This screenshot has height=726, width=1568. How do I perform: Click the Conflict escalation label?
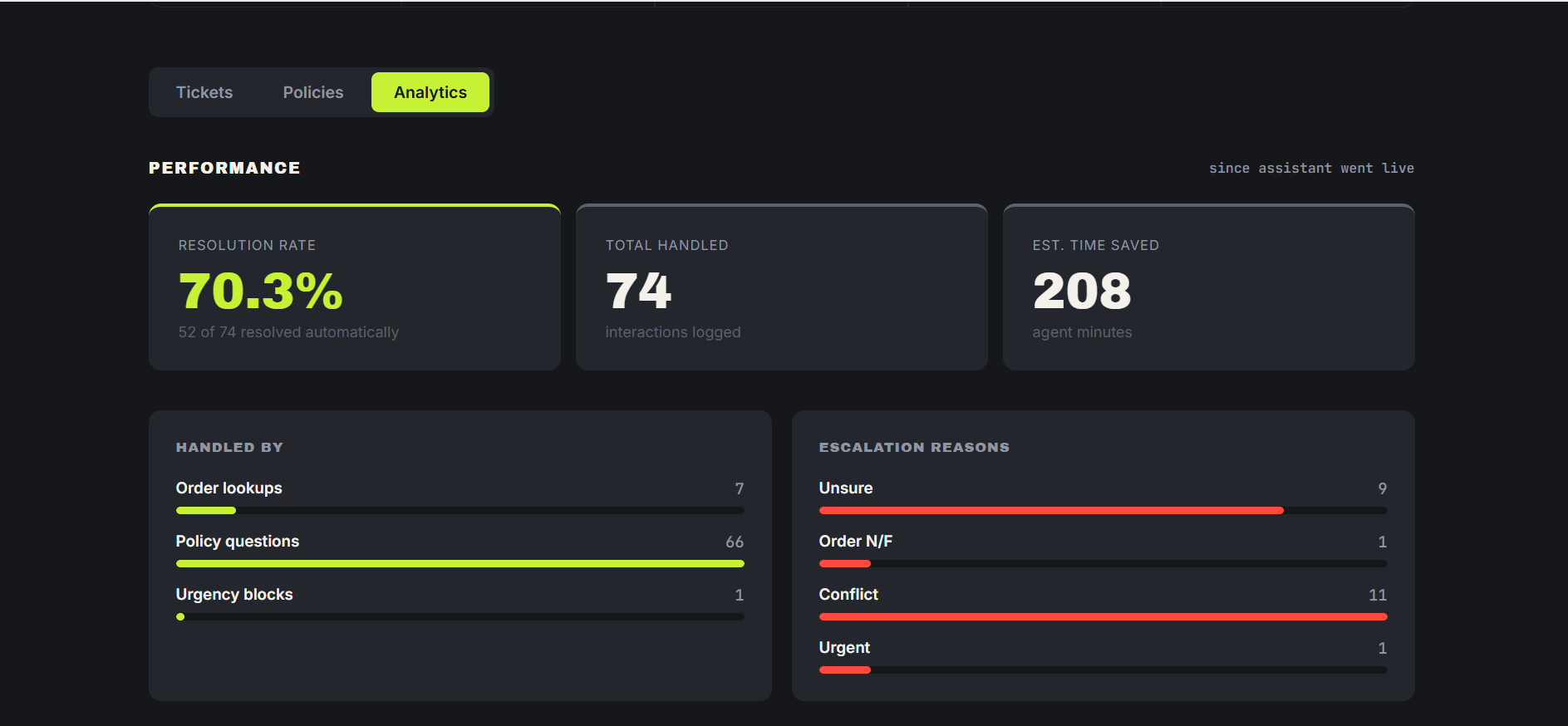pyautogui.click(x=848, y=595)
